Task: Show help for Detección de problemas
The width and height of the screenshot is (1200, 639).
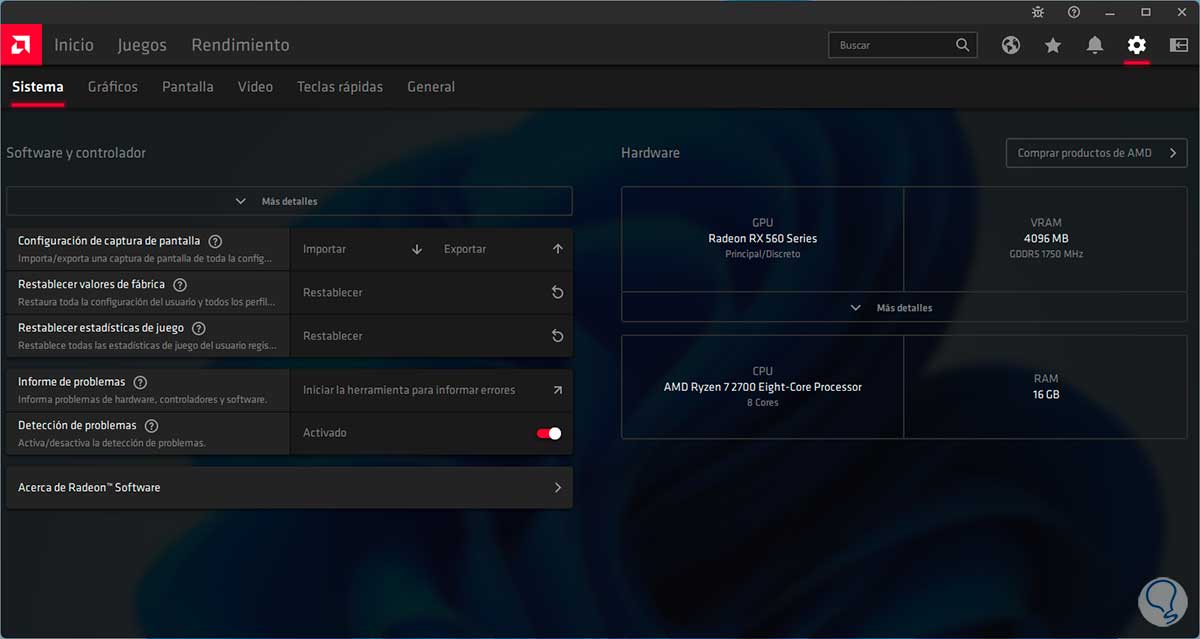Action: [x=151, y=426]
